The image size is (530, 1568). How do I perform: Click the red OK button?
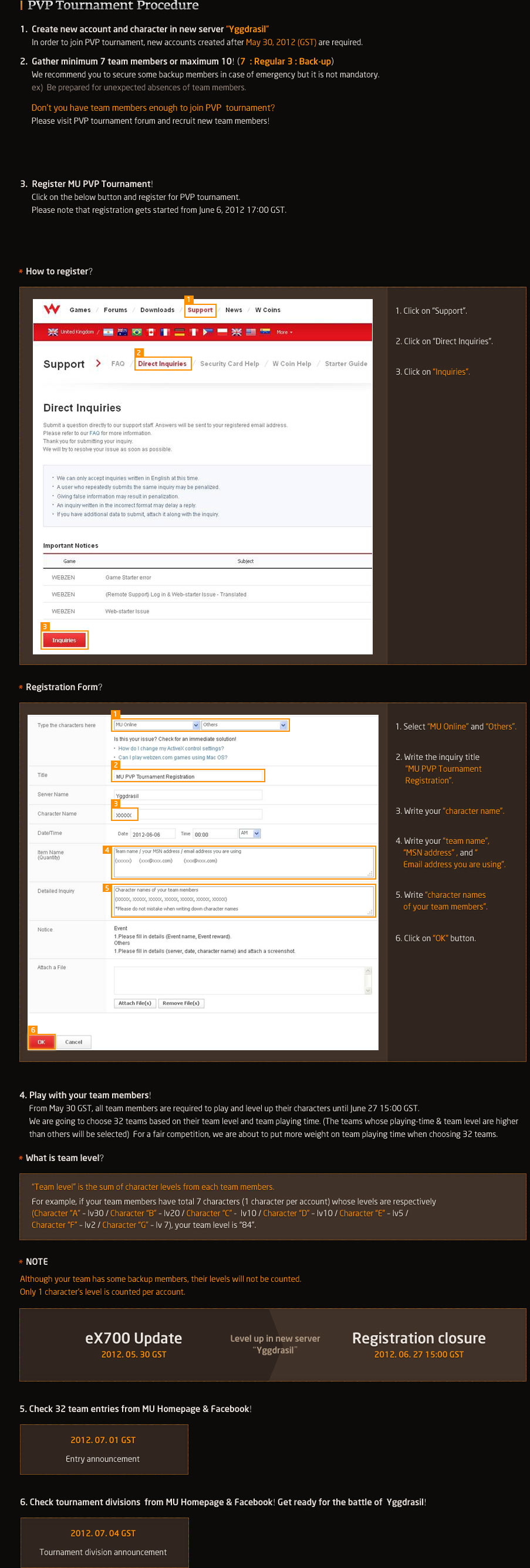42,1042
